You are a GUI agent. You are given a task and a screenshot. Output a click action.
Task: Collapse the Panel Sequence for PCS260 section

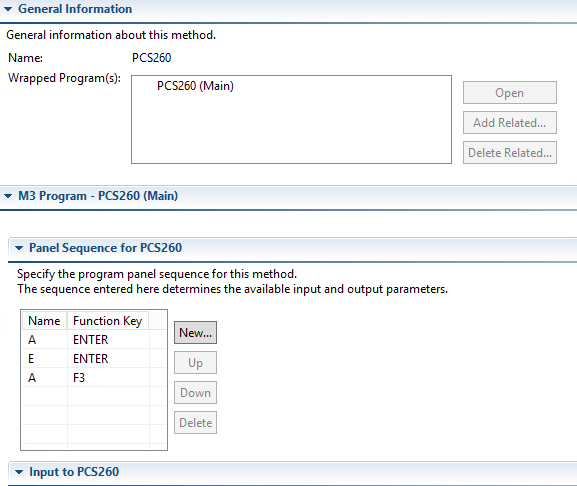[x=19, y=248]
